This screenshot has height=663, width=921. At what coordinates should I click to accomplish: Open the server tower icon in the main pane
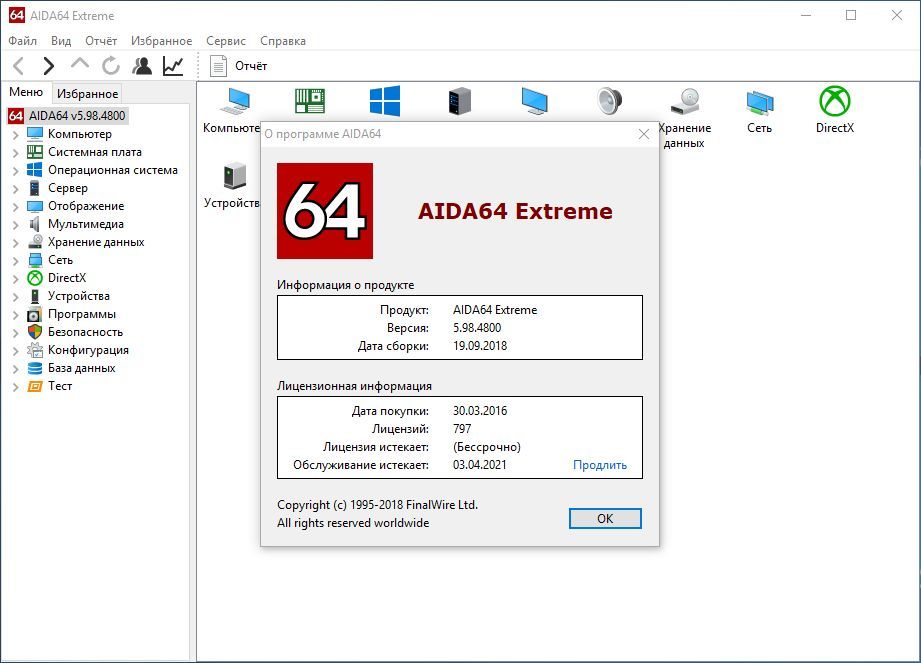pos(459,101)
